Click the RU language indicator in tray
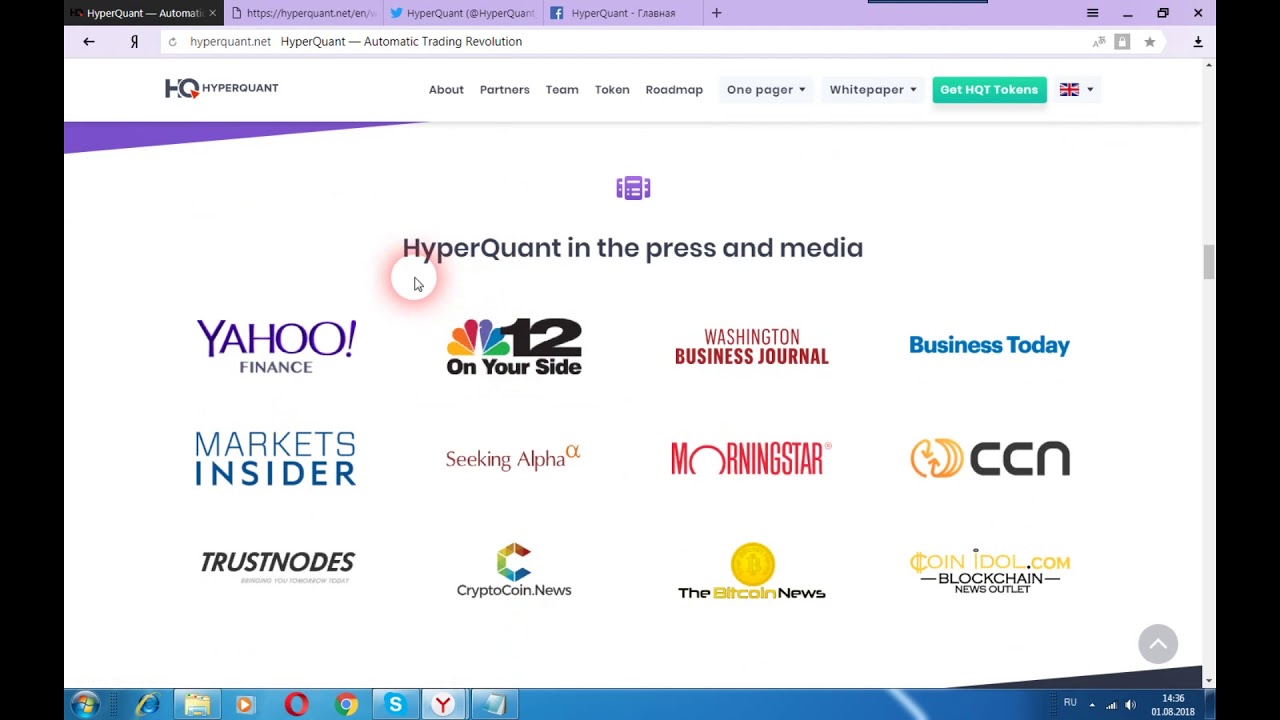This screenshot has width=1280, height=720. (x=1070, y=703)
